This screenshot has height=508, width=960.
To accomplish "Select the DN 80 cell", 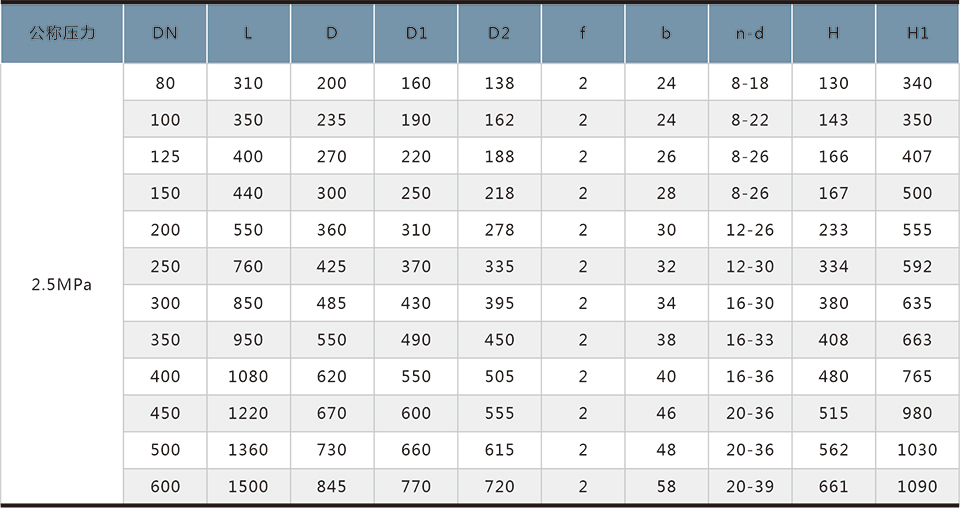I will click(x=165, y=83).
